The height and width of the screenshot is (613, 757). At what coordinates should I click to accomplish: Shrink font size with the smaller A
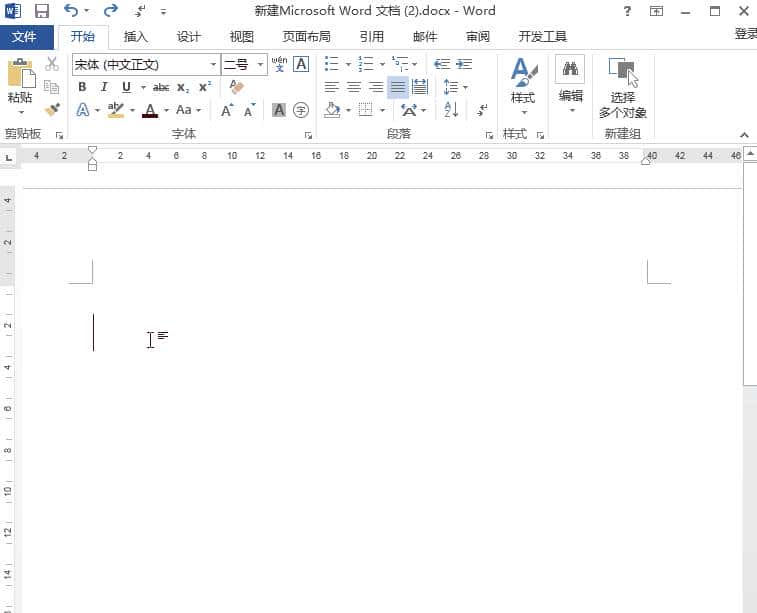(x=250, y=111)
